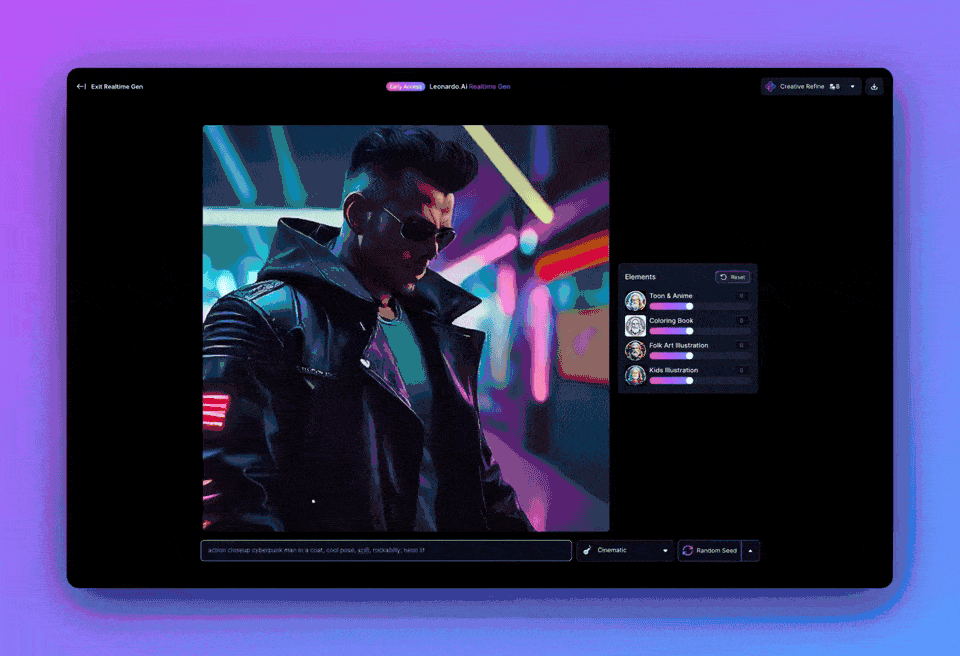This screenshot has width=960, height=656.
Task: Open the Creative Refine dropdown arrow
Action: coord(852,86)
